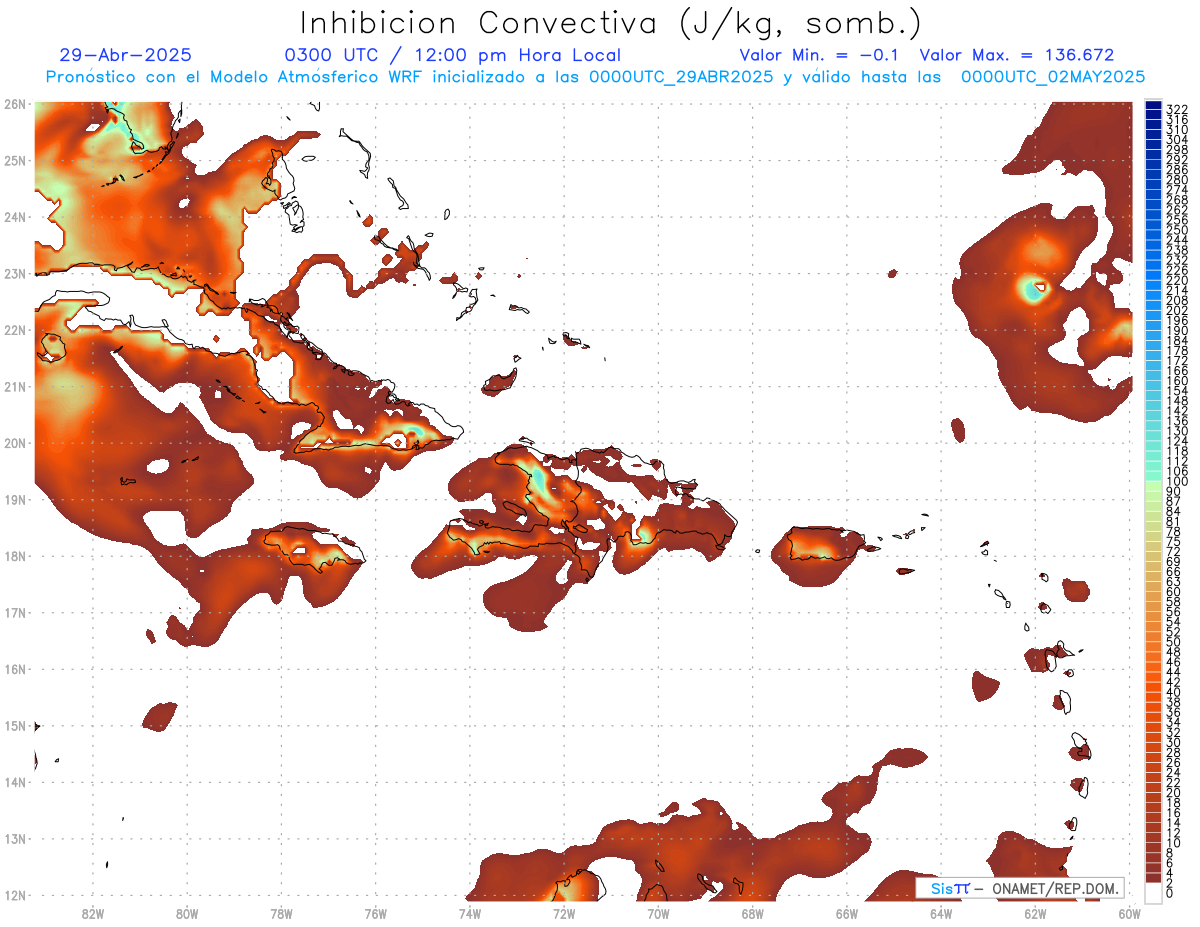Click the '0000UTC_29ABR2025' initialization timestamp
The height and width of the screenshot is (927, 1200).
tap(680, 77)
